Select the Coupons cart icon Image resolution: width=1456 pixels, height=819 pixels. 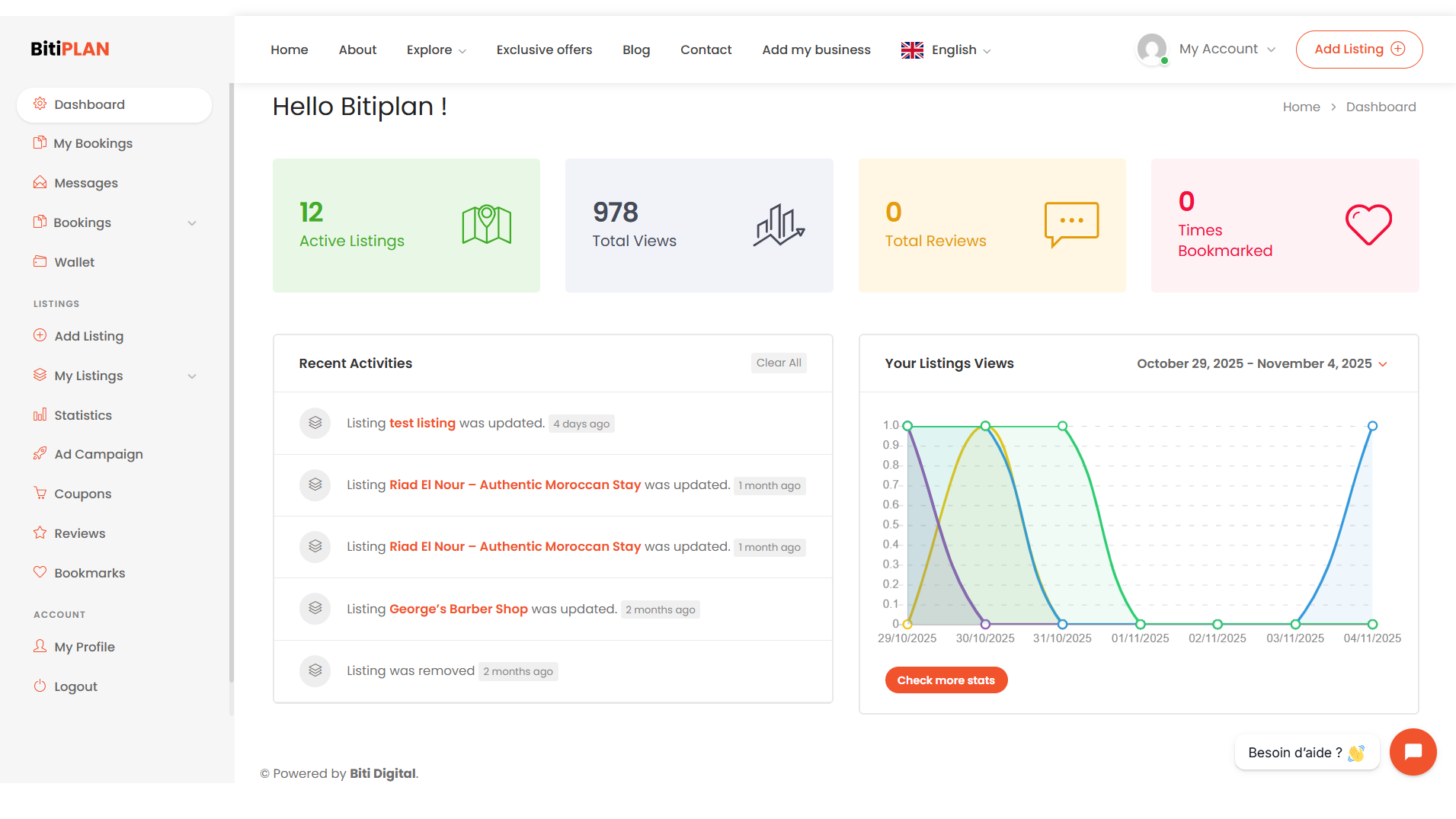coord(40,493)
